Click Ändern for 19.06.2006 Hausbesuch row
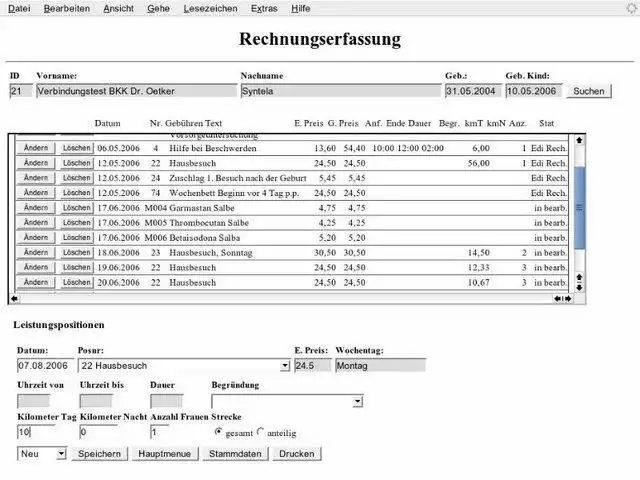Viewport: 640px width, 480px height. 36,267
